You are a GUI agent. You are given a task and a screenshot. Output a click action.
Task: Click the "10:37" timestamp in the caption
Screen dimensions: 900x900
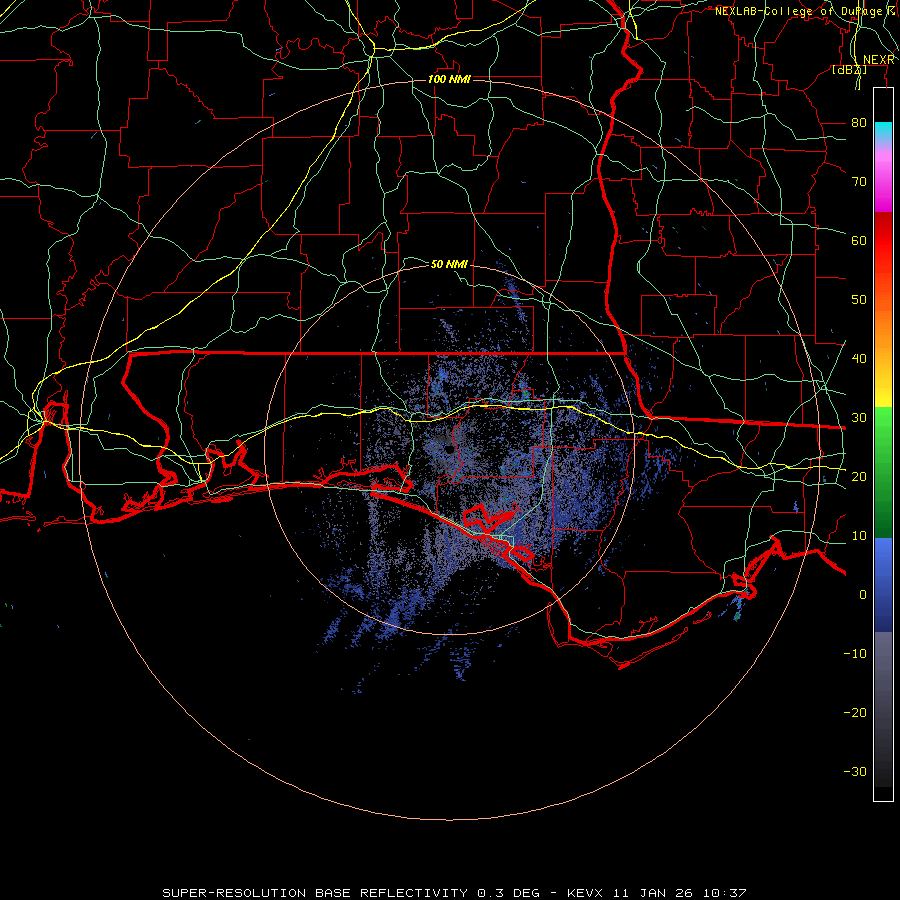tap(724, 893)
